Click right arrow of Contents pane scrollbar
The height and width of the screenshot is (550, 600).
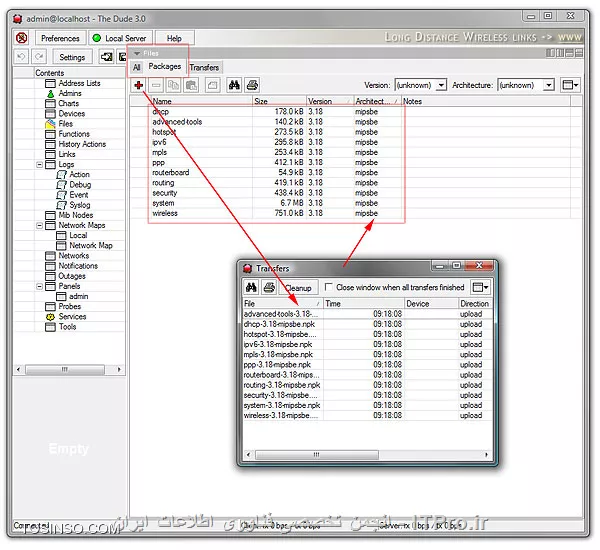119,369
